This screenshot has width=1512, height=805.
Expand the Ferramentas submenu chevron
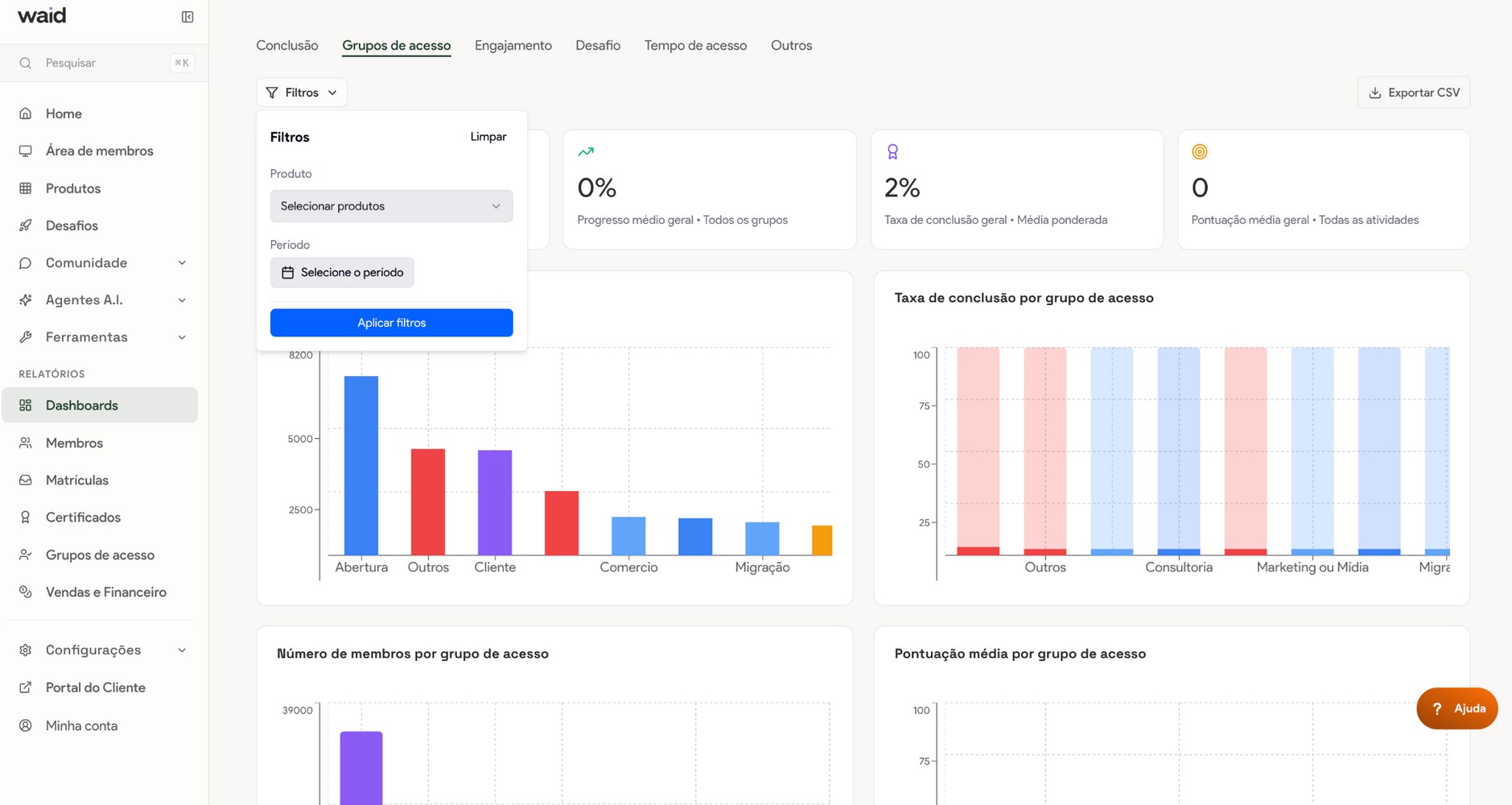tap(182, 336)
